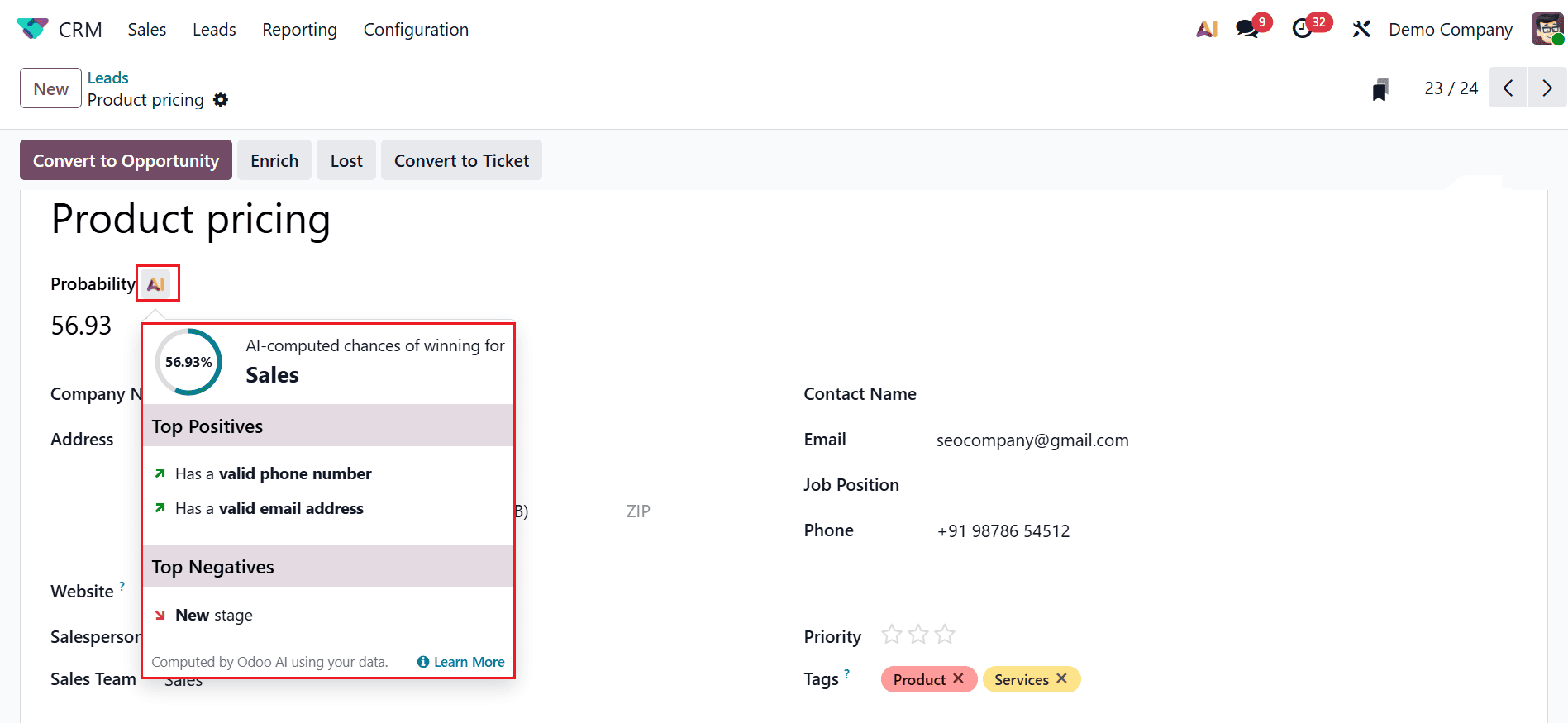Viewport: 1568px width, 723px height.
Task: Open the Configuration menu
Action: coord(416,30)
